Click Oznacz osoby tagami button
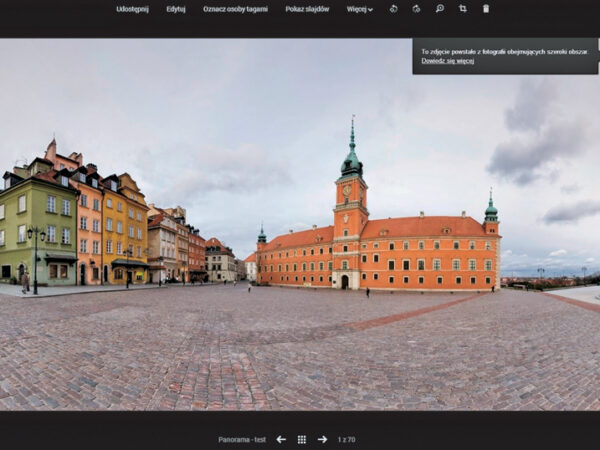 235,9
